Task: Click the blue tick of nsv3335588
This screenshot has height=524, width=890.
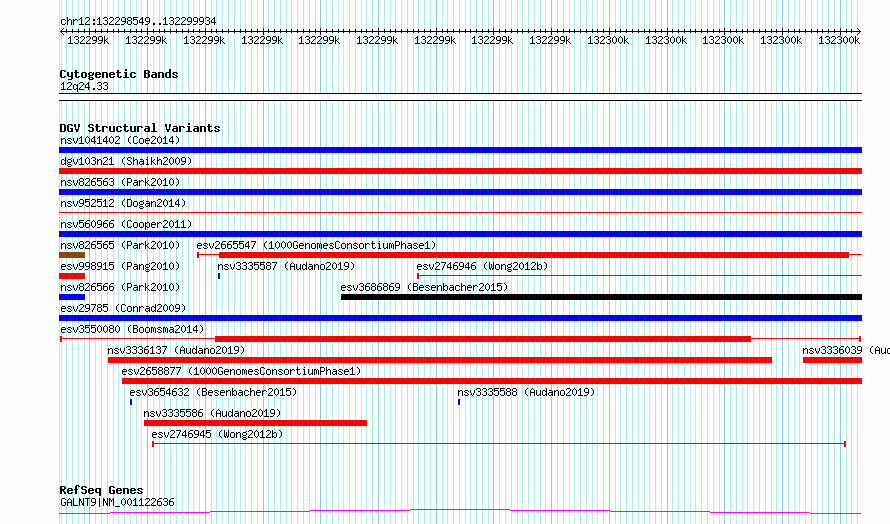Action: click(459, 402)
